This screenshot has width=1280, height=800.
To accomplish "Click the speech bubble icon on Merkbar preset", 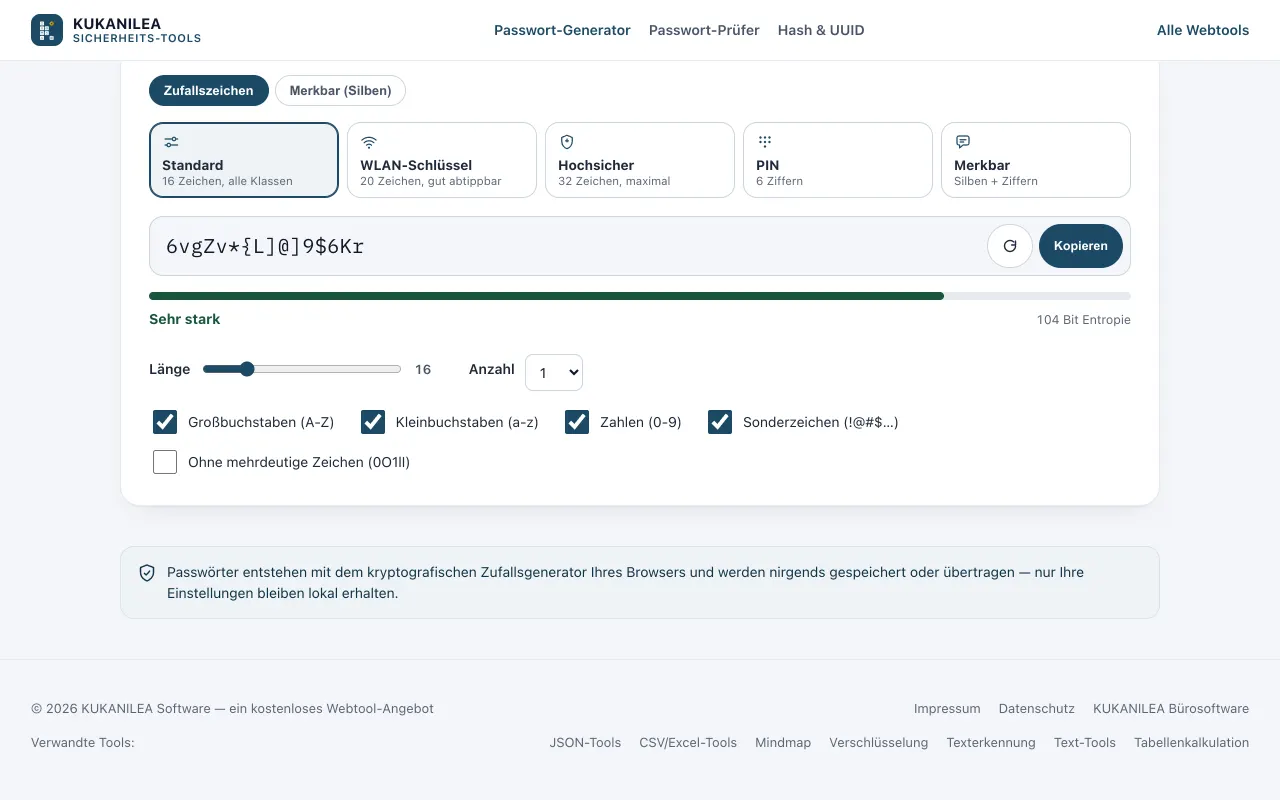I will (x=963, y=142).
